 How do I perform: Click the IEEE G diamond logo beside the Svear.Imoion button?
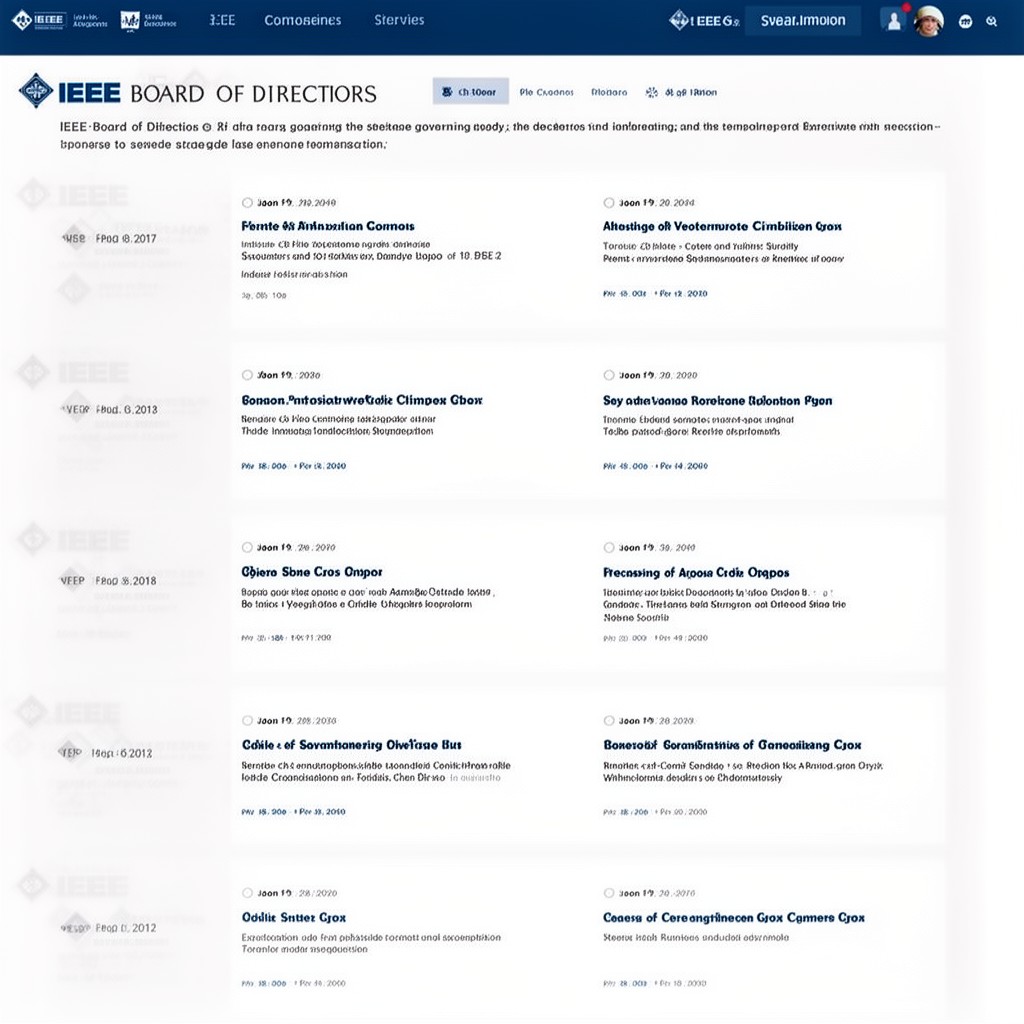coord(704,21)
